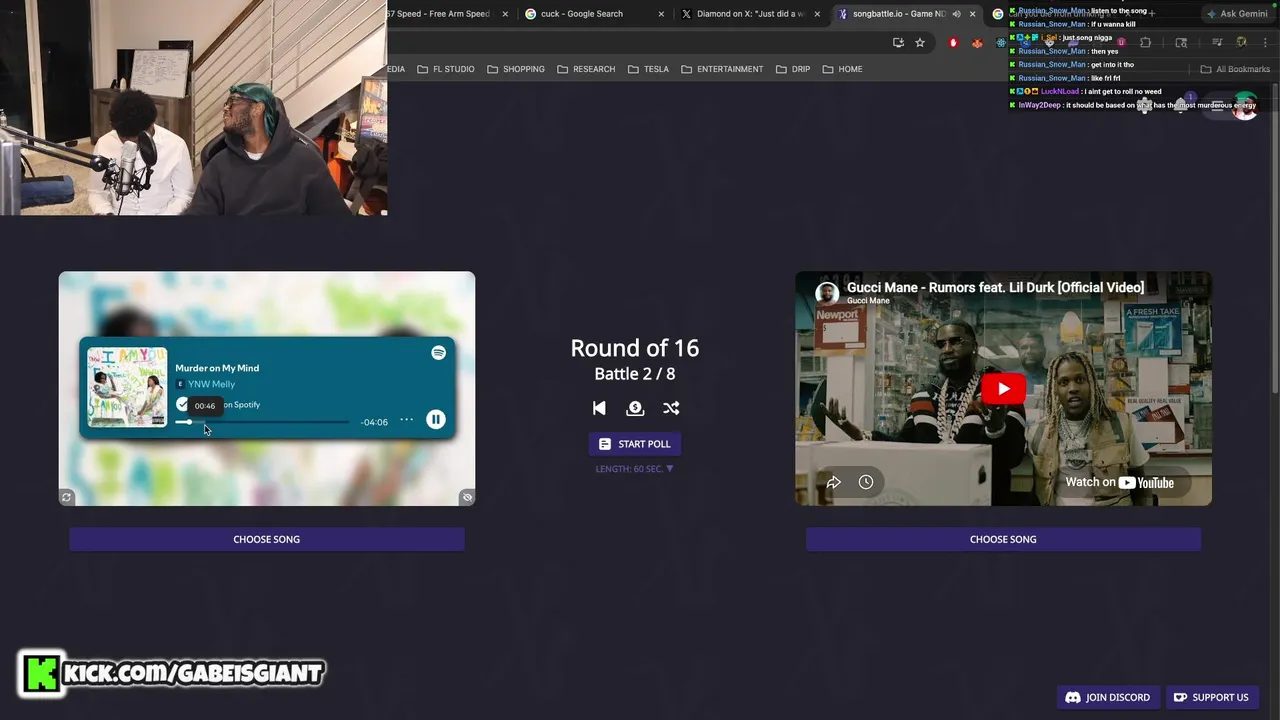1280x720 pixels.
Task: Expand the Length 60 sec dropdown
Action: [635, 469]
